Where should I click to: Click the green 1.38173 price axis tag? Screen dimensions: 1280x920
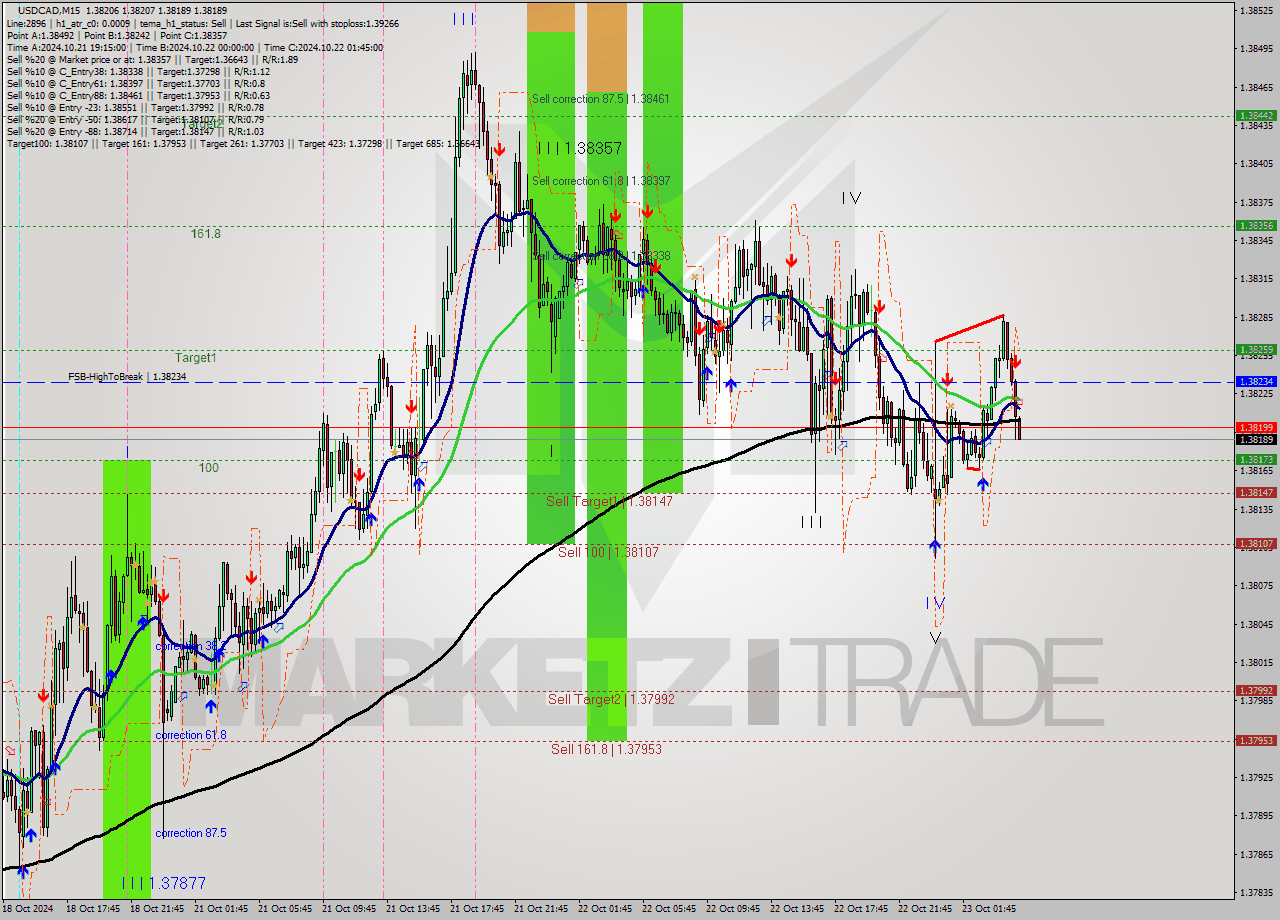pos(1256,460)
